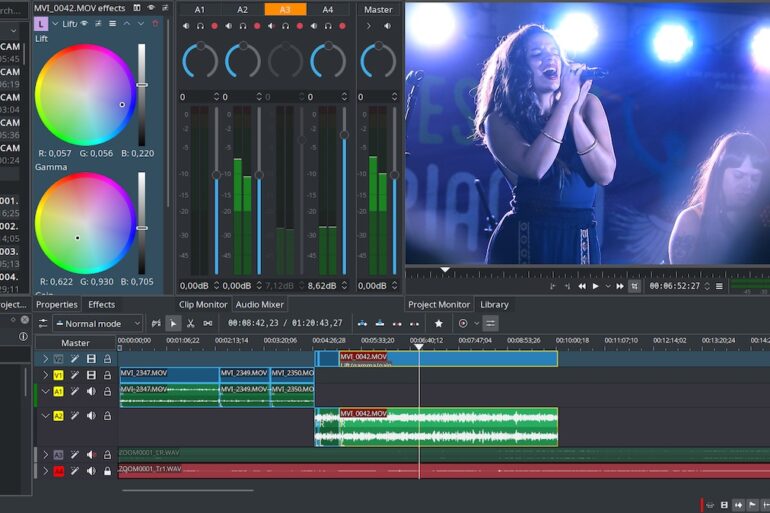Viewport: 770px width, 513px height.
Task: Arm recording on mixer channel A4
Action: click(342, 26)
